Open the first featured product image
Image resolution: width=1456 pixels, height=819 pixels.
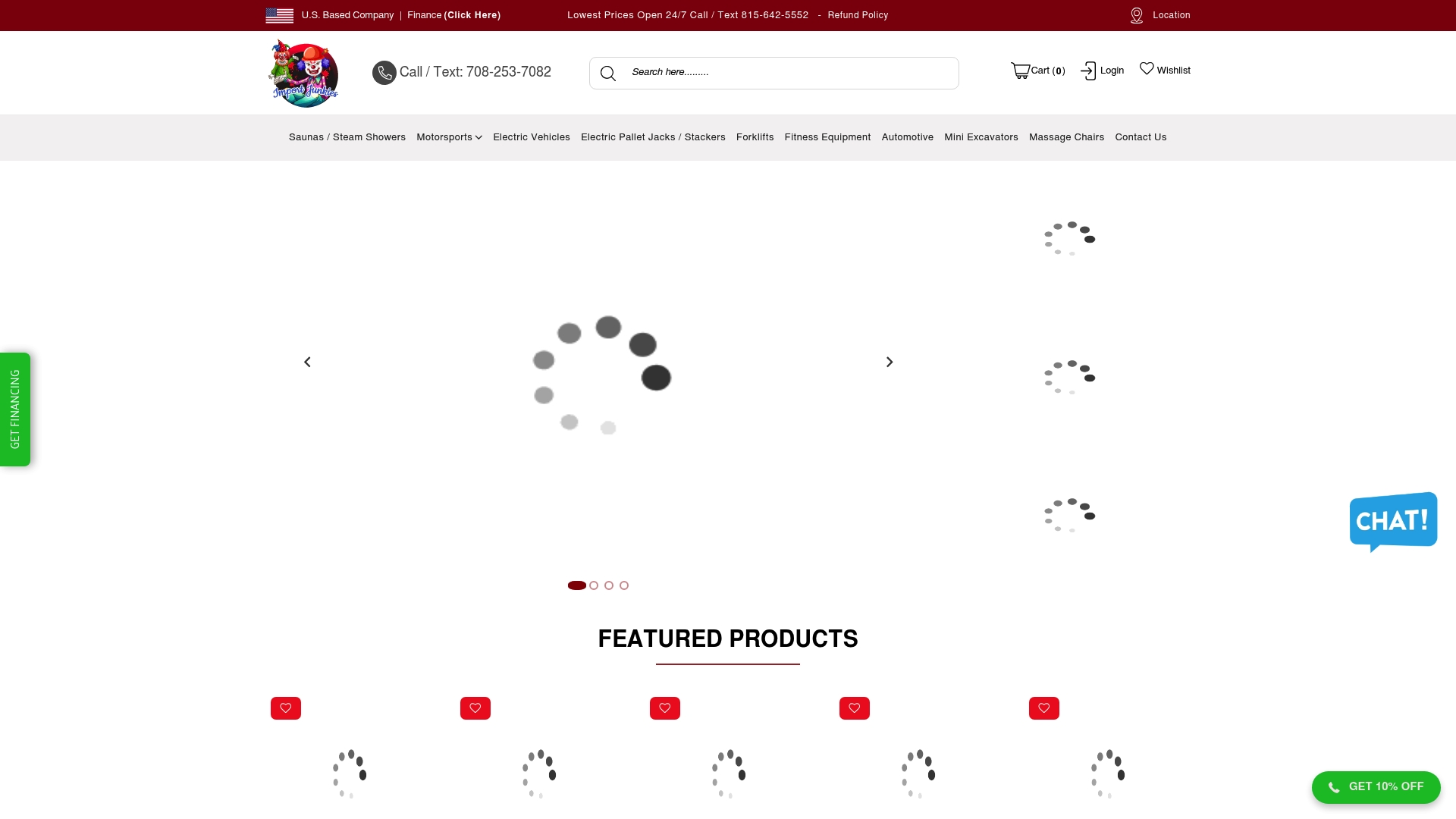pyautogui.click(x=350, y=773)
